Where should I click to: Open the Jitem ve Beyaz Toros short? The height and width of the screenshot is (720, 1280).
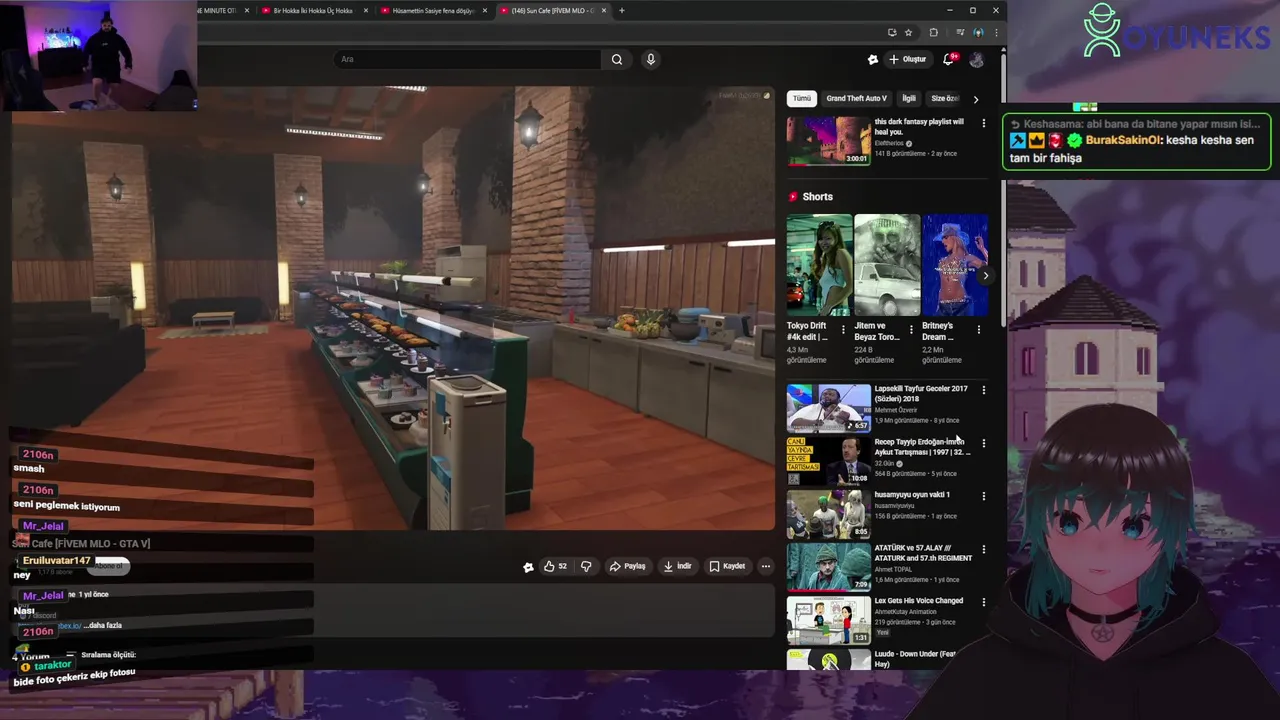[887, 265]
